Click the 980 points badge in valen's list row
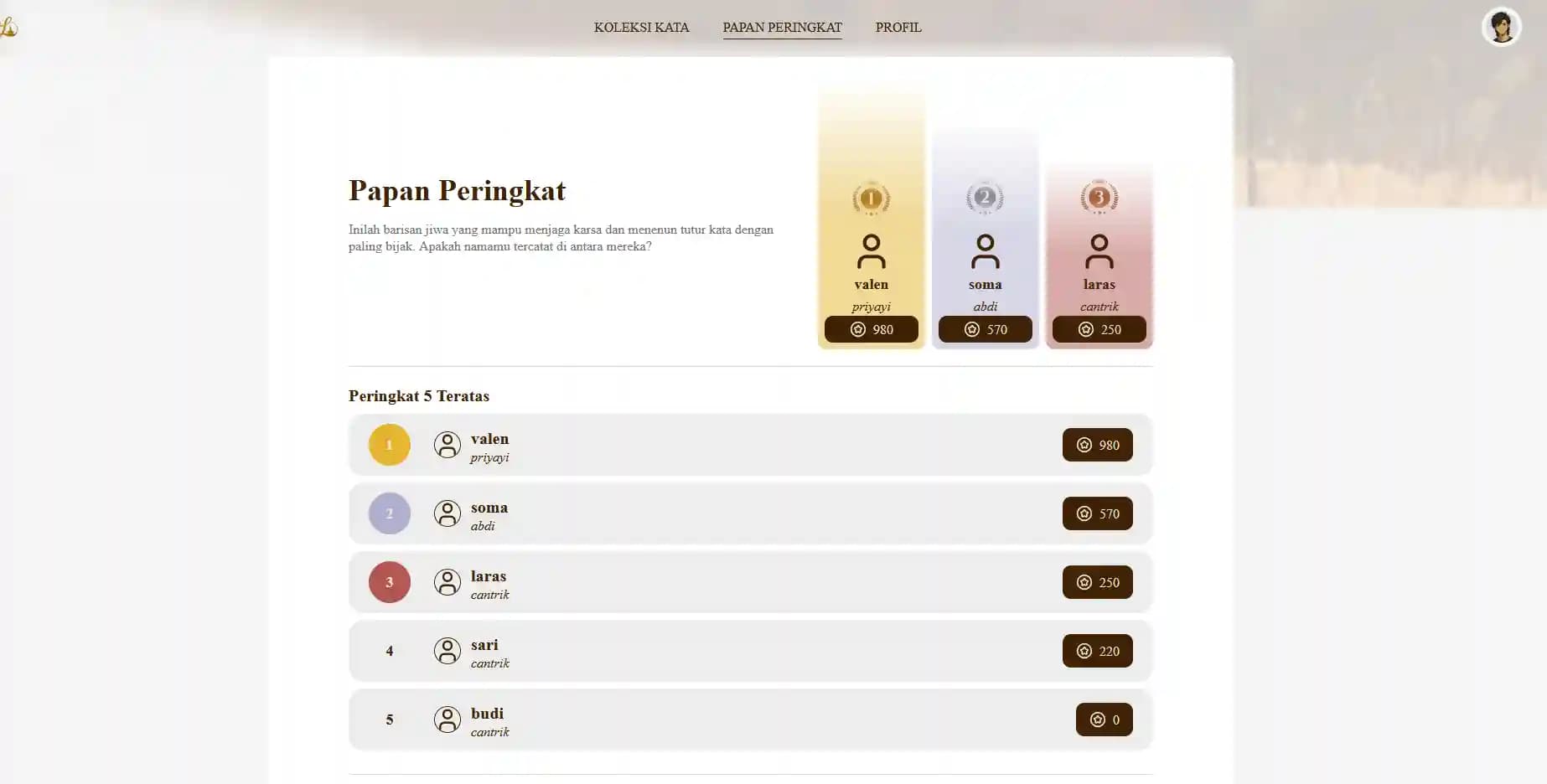The height and width of the screenshot is (784, 1547). 1097,445
